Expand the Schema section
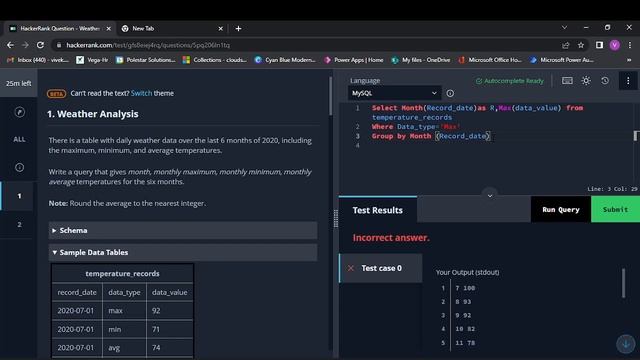 coord(183,230)
